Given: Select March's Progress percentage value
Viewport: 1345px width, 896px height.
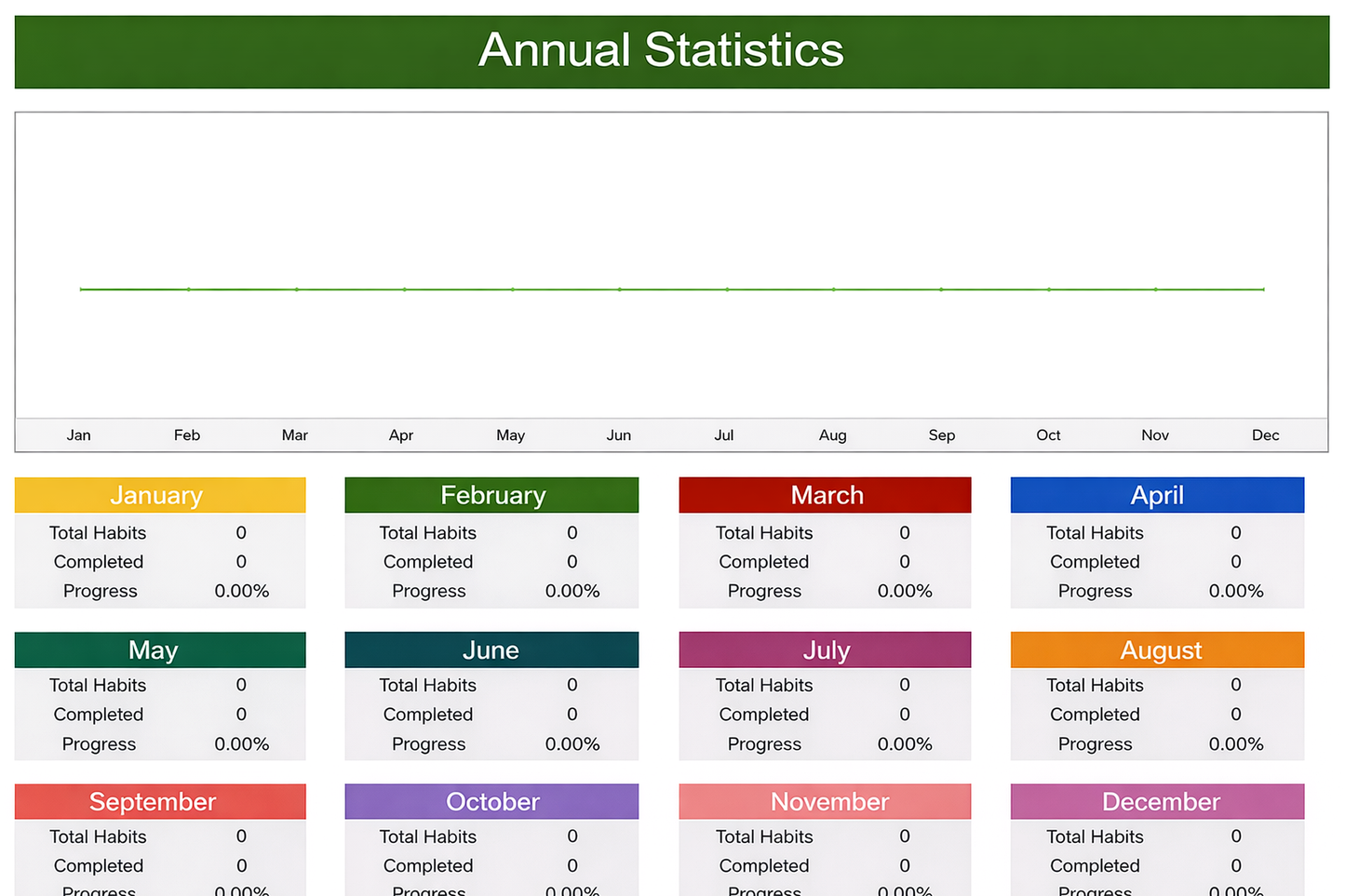Looking at the screenshot, I should [x=904, y=591].
